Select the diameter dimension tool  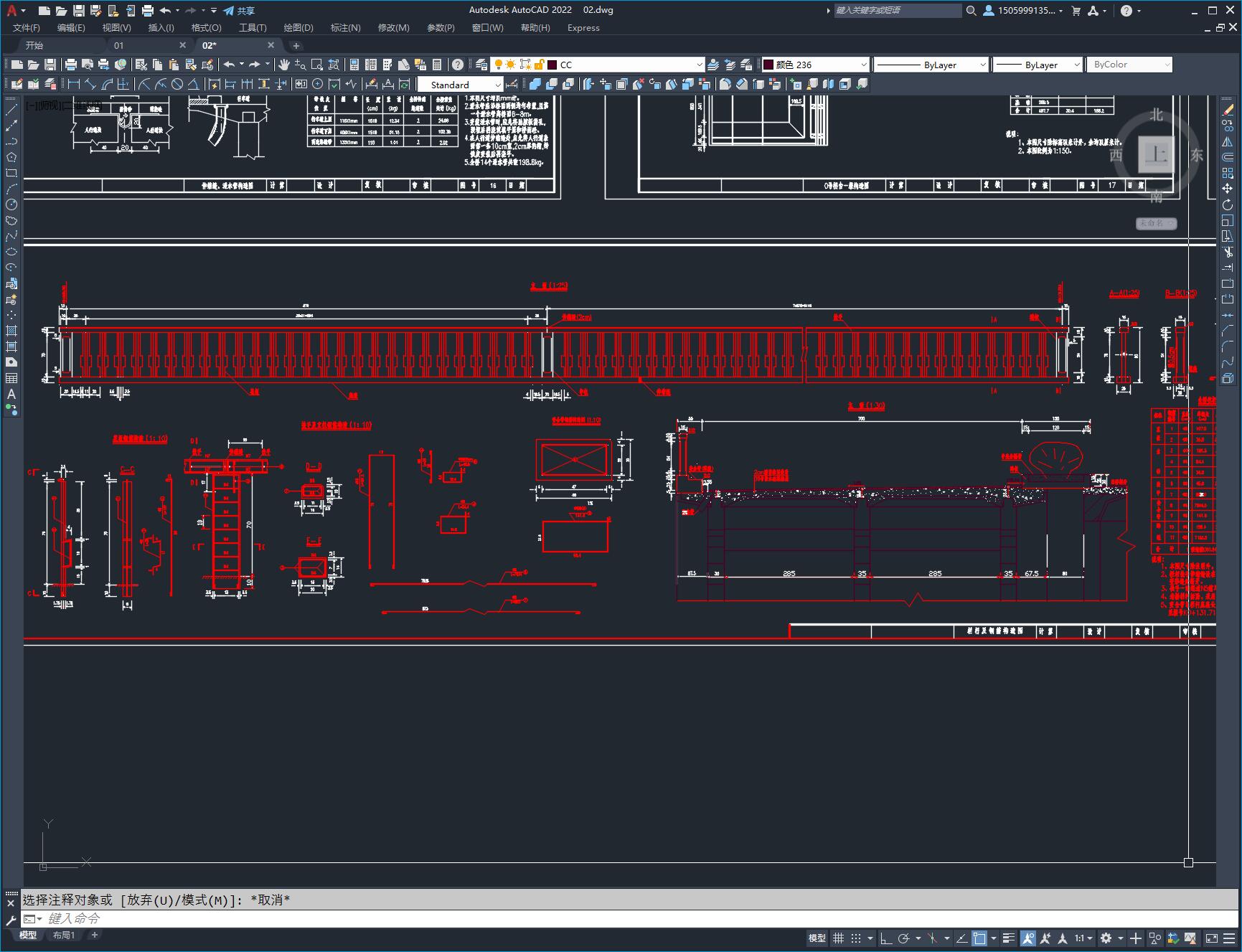click(177, 85)
